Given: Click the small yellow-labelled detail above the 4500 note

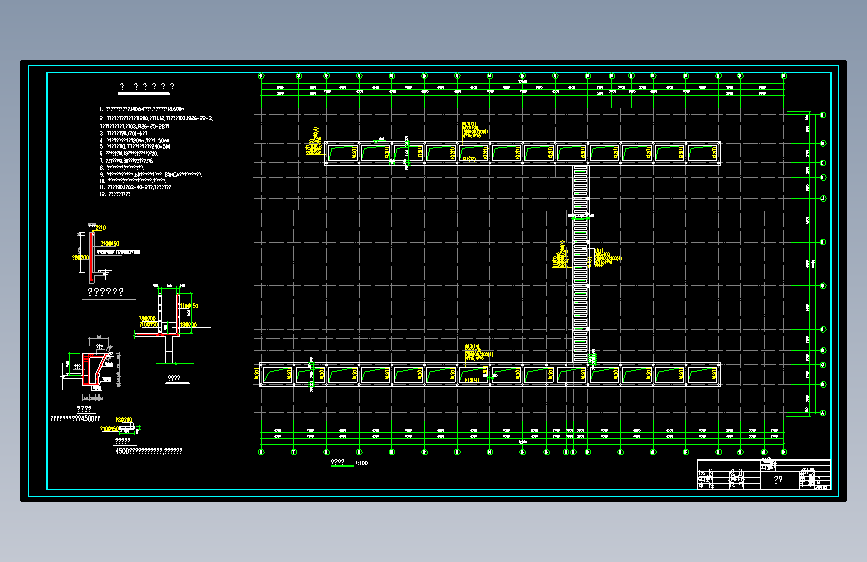Looking at the screenshot, I should tap(121, 426).
